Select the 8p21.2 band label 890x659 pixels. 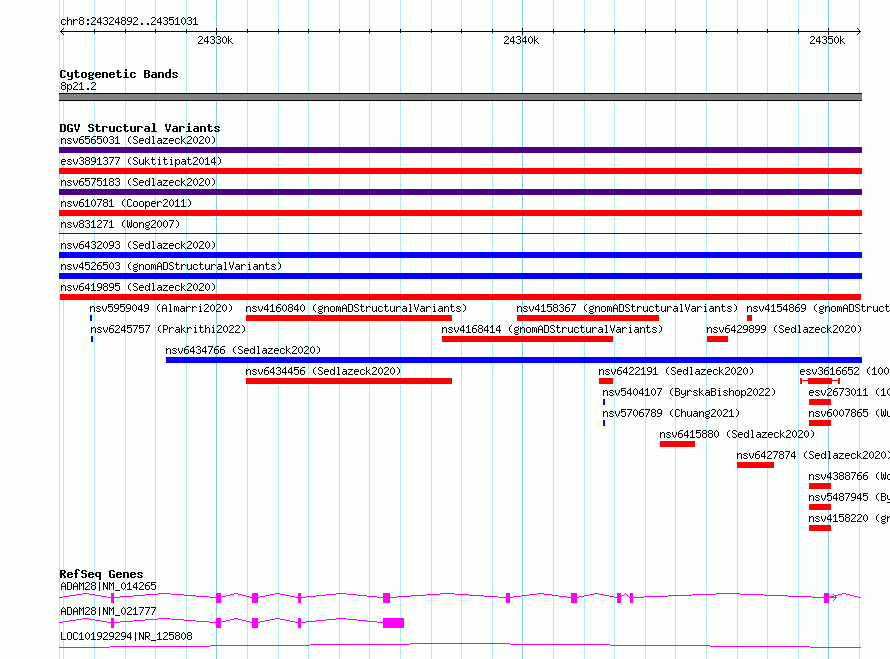pos(78,86)
